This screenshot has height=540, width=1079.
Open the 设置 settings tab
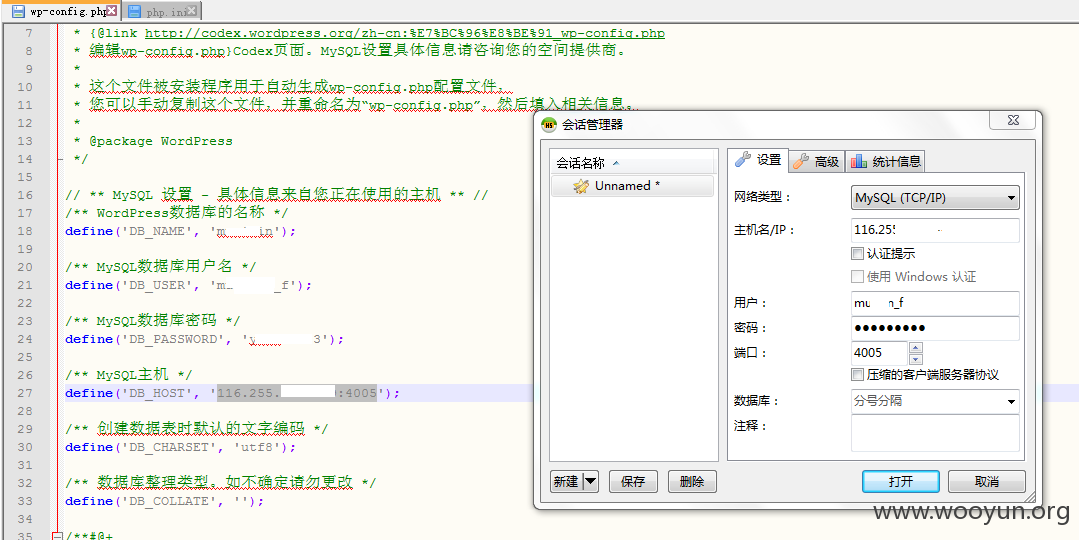tap(758, 160)
